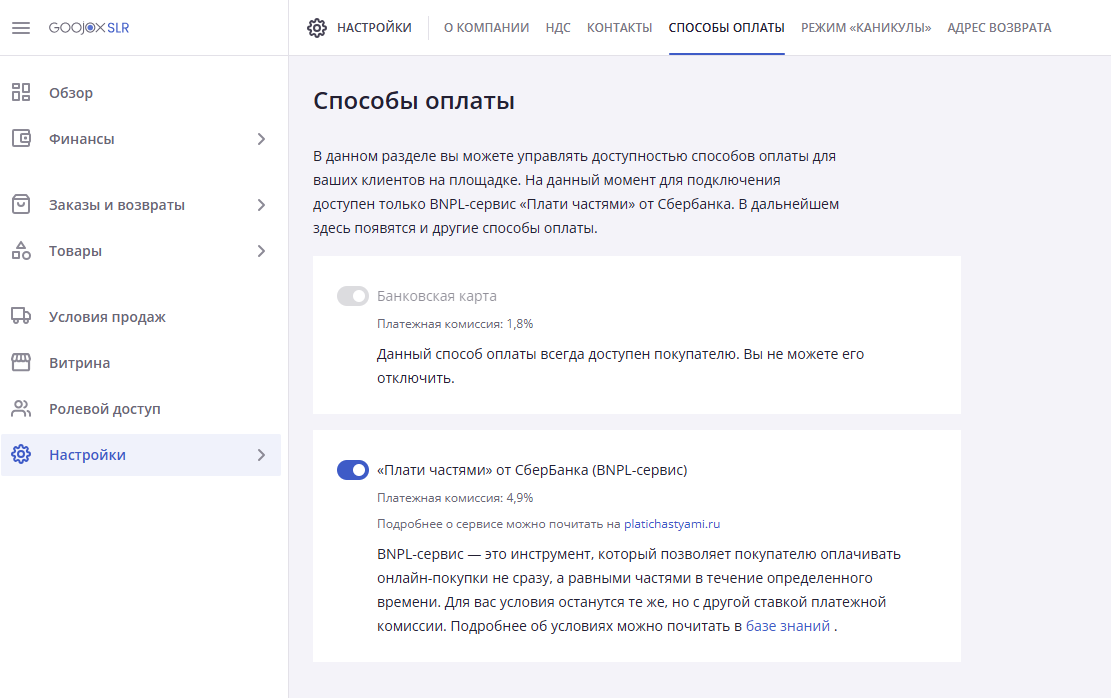Click the Финансы wallet icon
Screen dimensions: 1111x698
point(21,139)
